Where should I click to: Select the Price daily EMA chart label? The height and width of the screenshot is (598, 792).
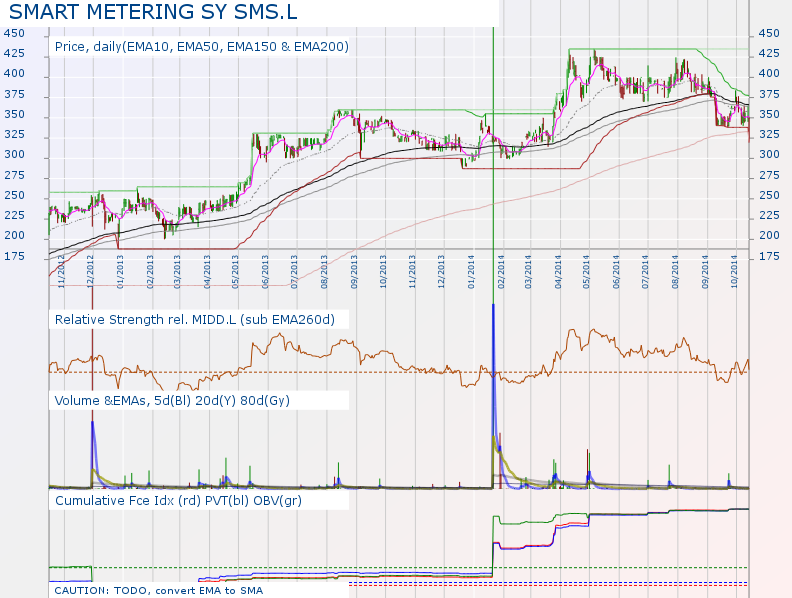click(x=202, y=47)
